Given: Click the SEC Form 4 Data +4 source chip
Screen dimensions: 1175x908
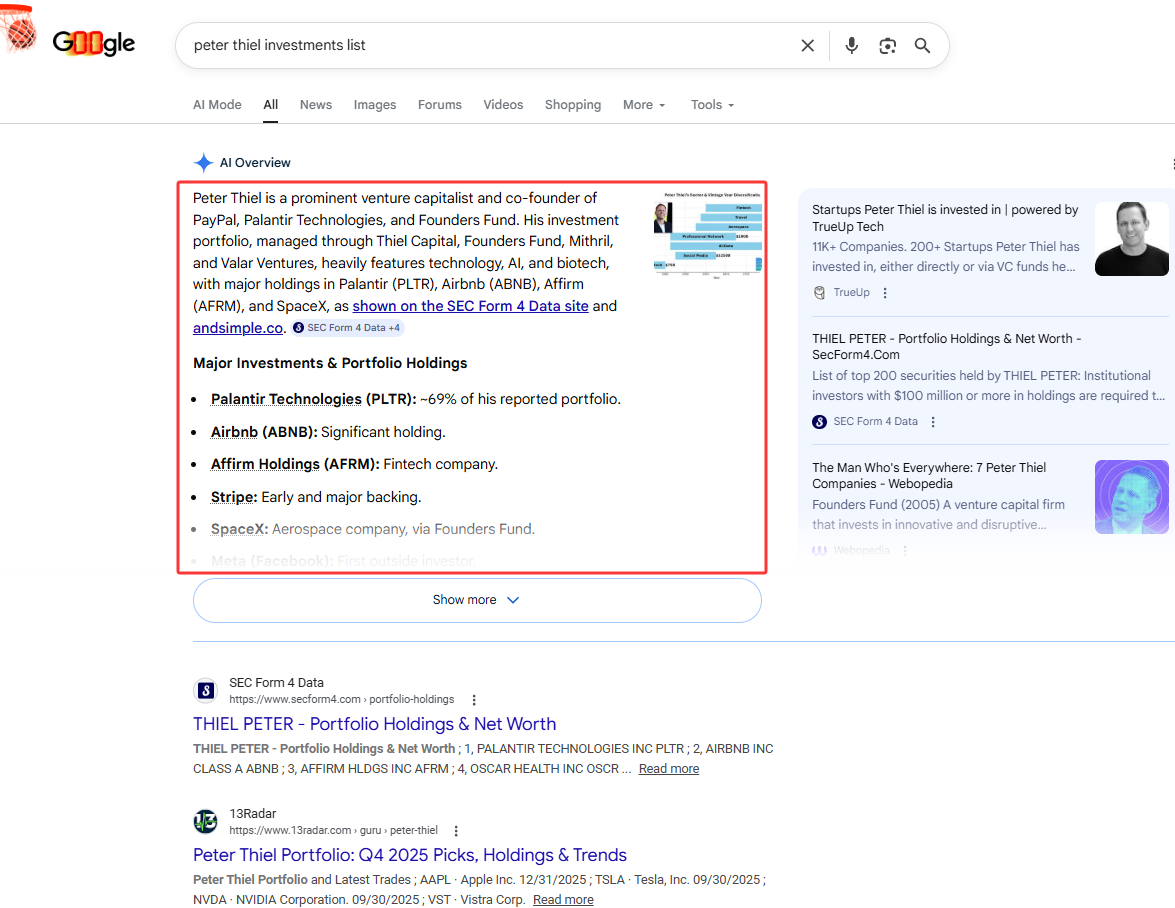Looking at the screenshot, I should 348,327.
